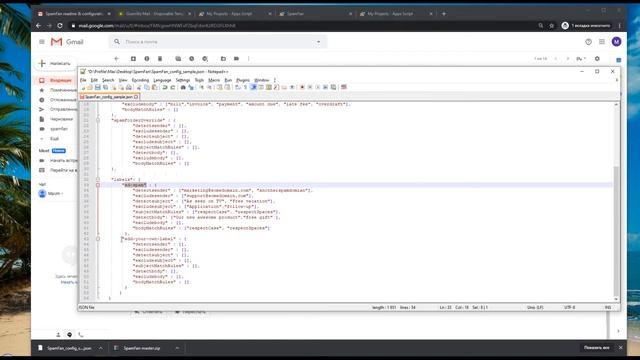The image size is (640, 360).
Task: Open Gmail settings gear icon
Action: click(597, 59)
